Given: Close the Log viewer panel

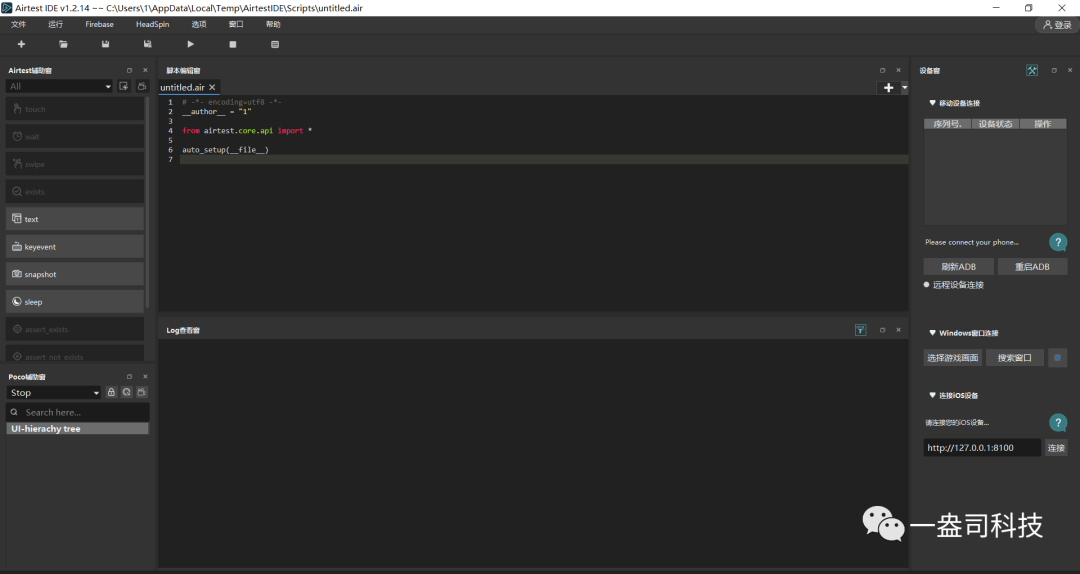Looking at the screenshot, I should 898,330.
